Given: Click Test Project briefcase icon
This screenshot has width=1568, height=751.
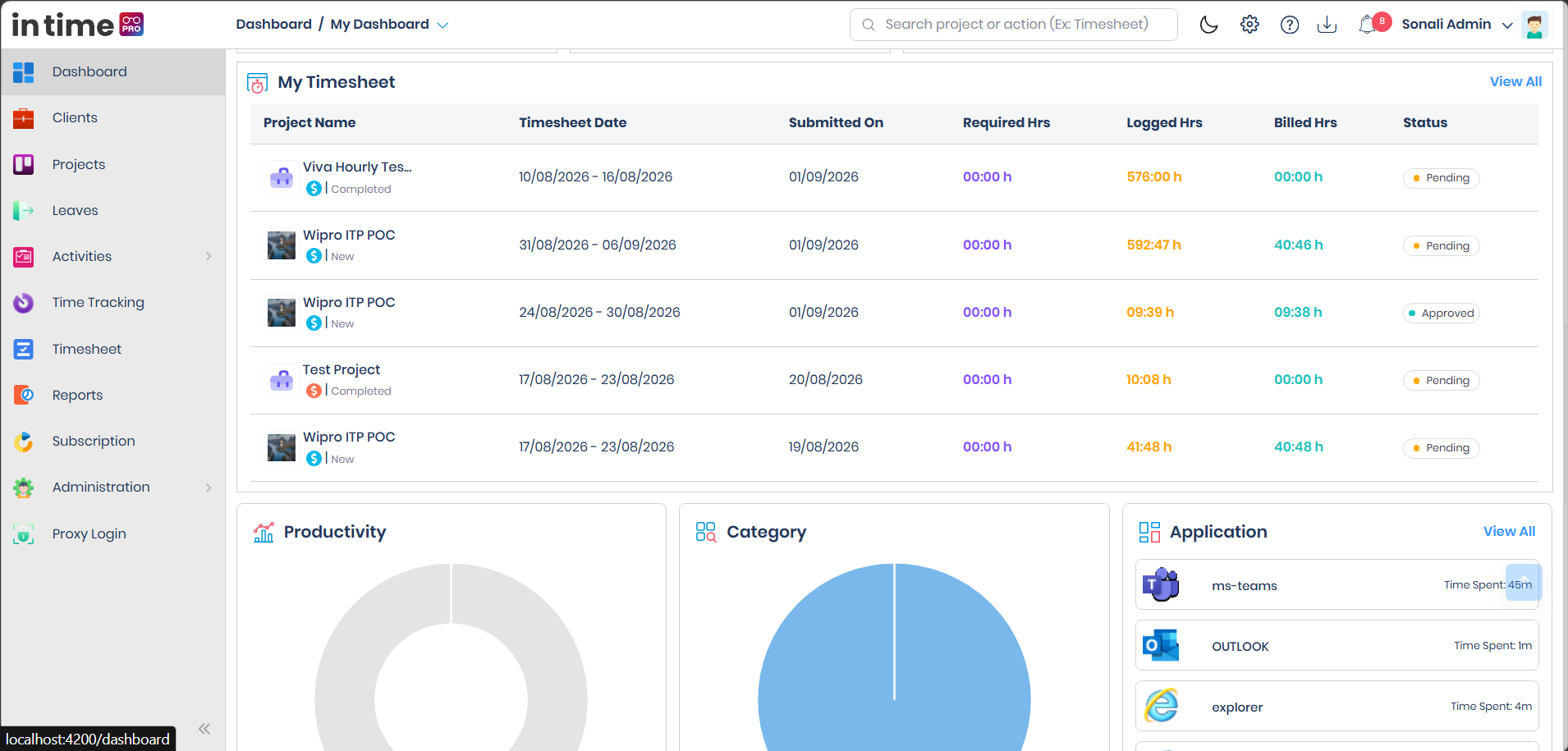Looking at the screenshot, I should point(282,380).
